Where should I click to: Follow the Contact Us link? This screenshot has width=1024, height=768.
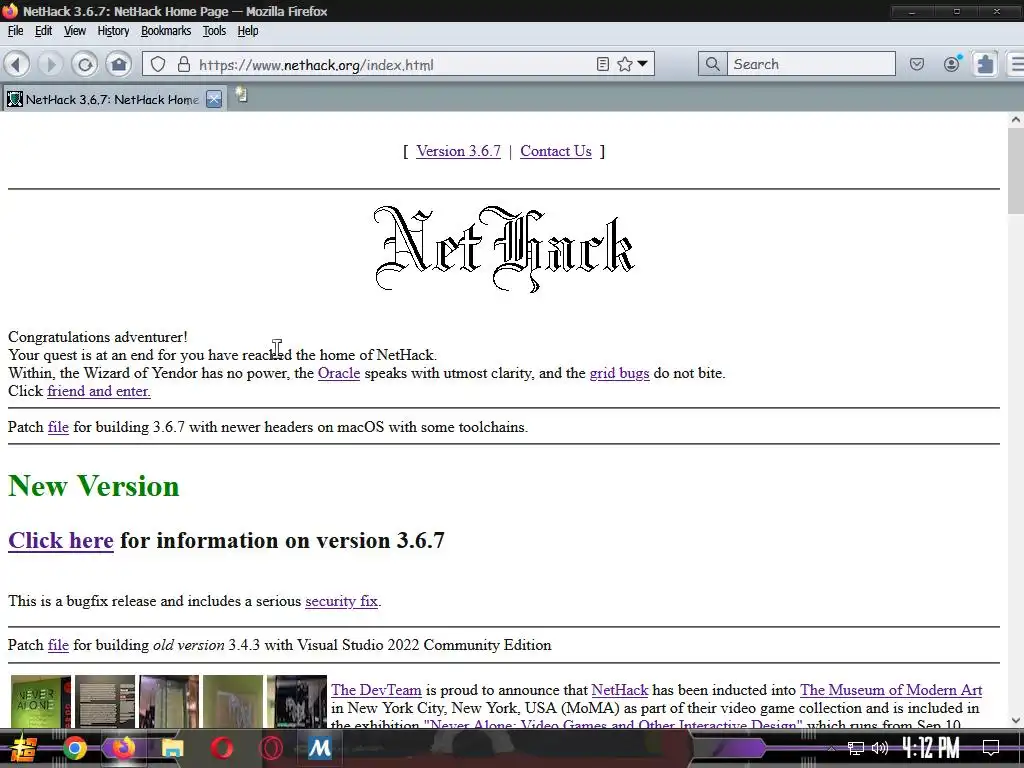click(556, 151)
